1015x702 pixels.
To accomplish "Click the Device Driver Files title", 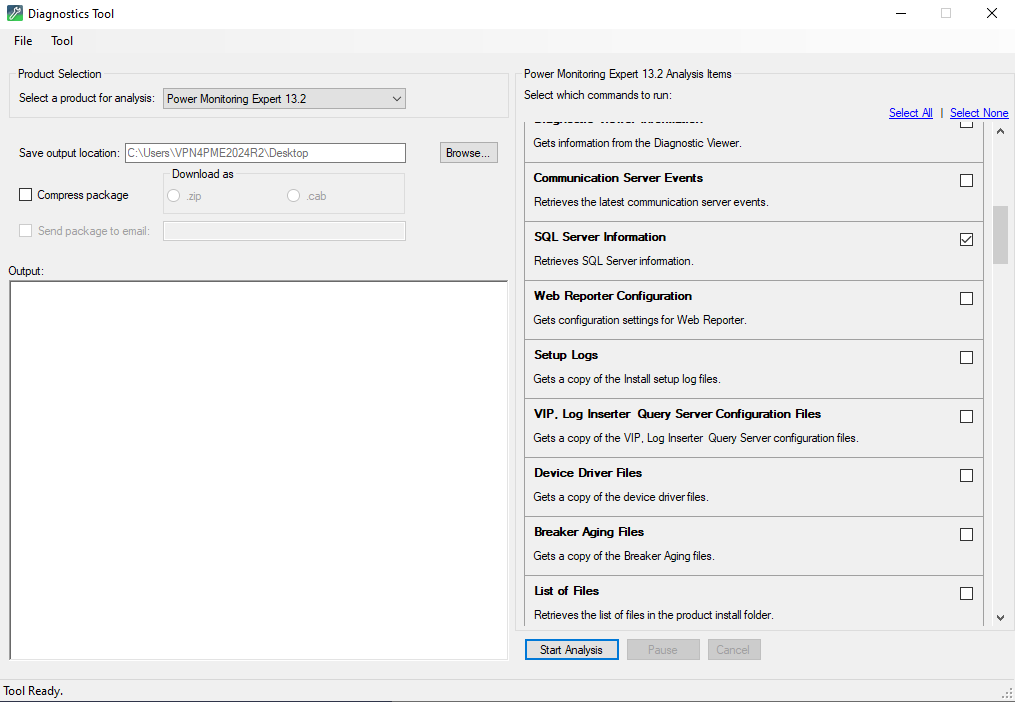I will (x=588, y=473).
